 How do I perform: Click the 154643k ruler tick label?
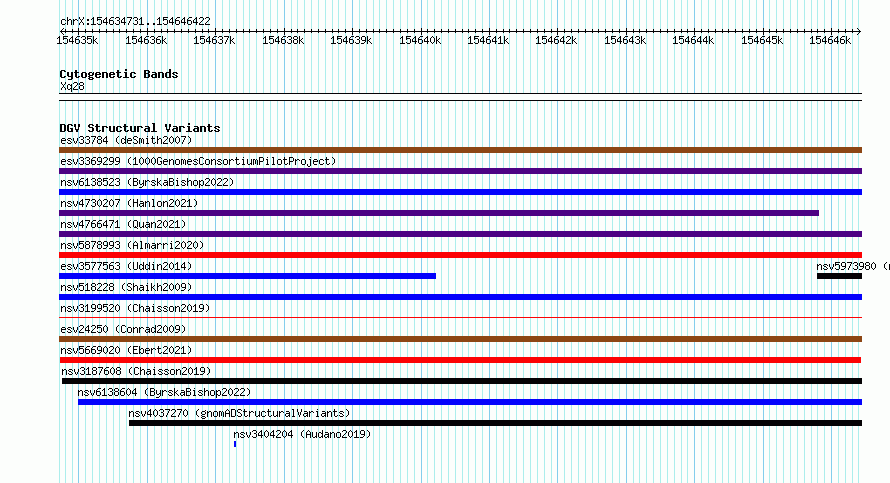tap(625, 40)
